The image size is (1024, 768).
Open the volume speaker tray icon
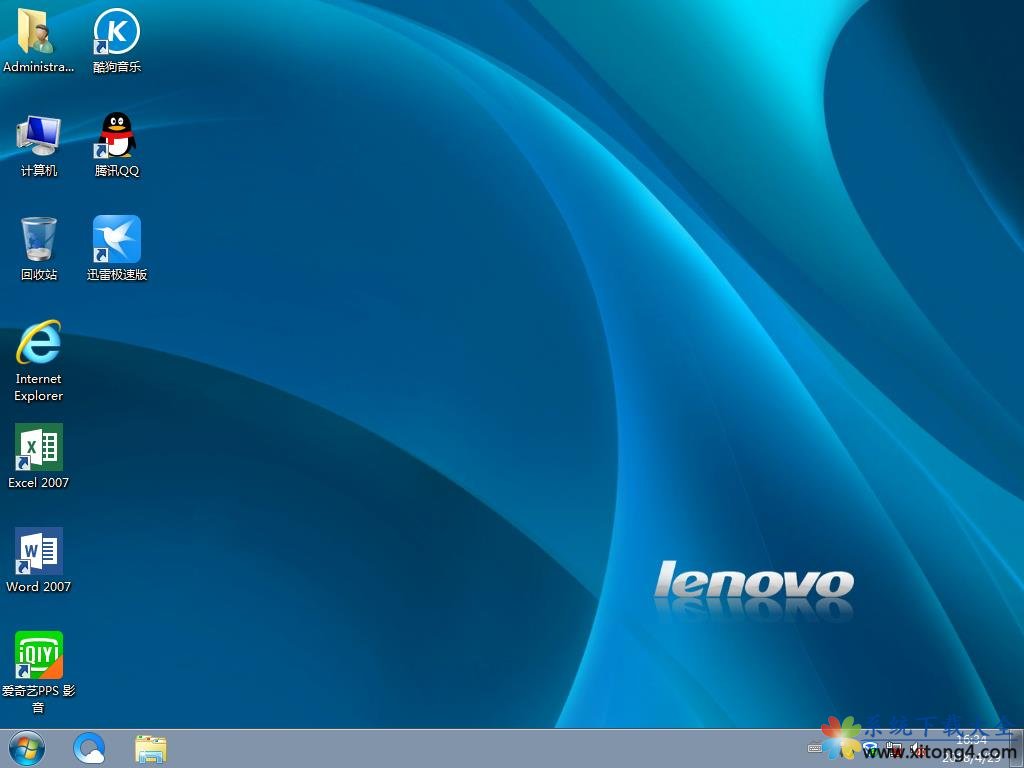917,748
